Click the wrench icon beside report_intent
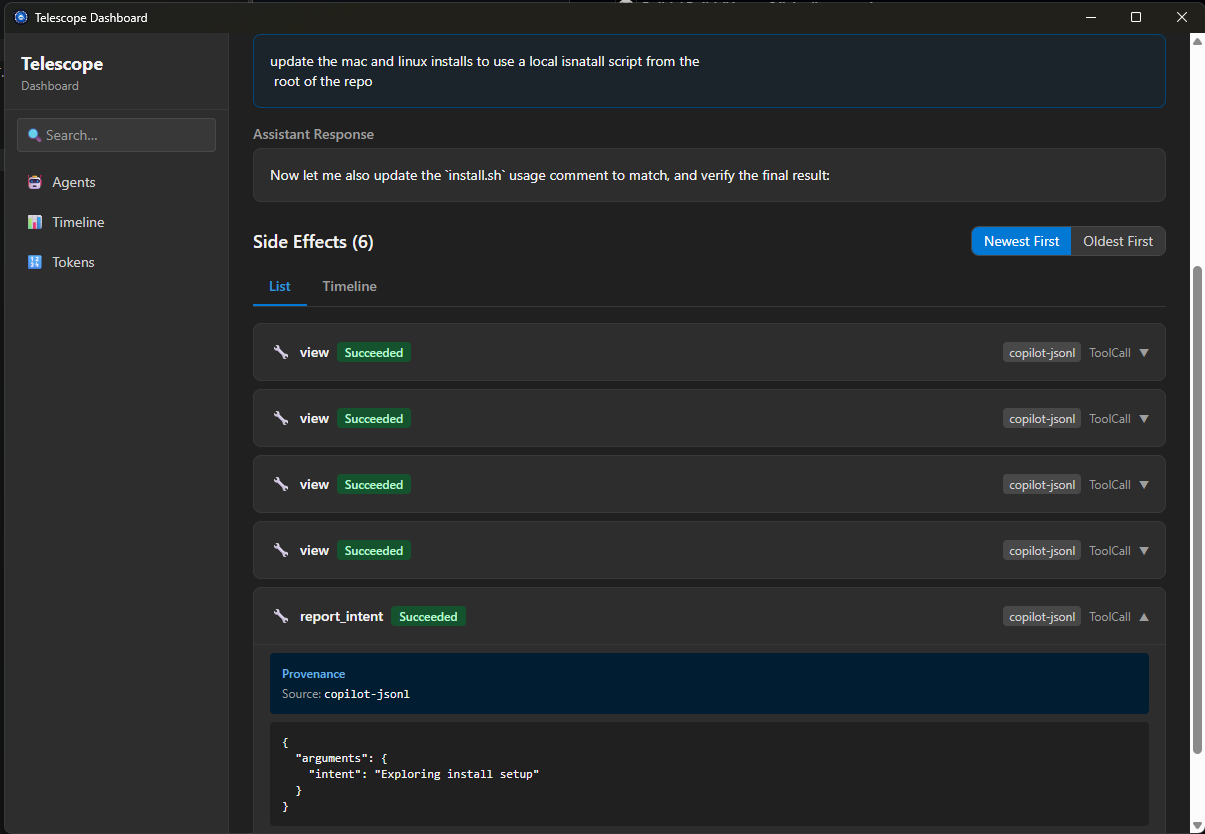The width and height of the screenshot is (1205, 834). [281, 616]
